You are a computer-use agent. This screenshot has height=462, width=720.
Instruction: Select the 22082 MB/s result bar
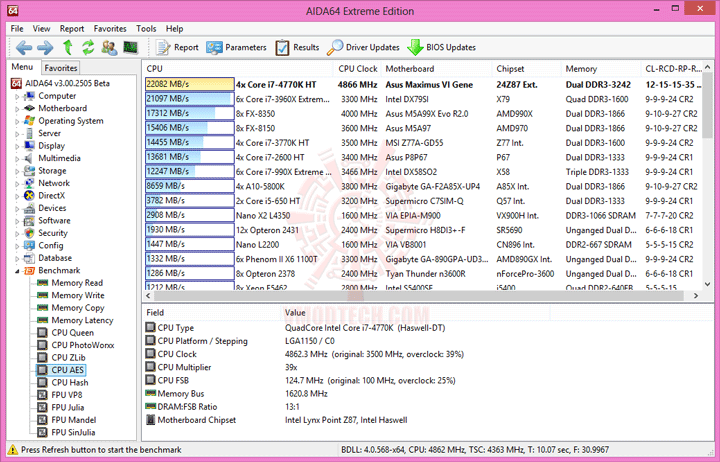190,84
